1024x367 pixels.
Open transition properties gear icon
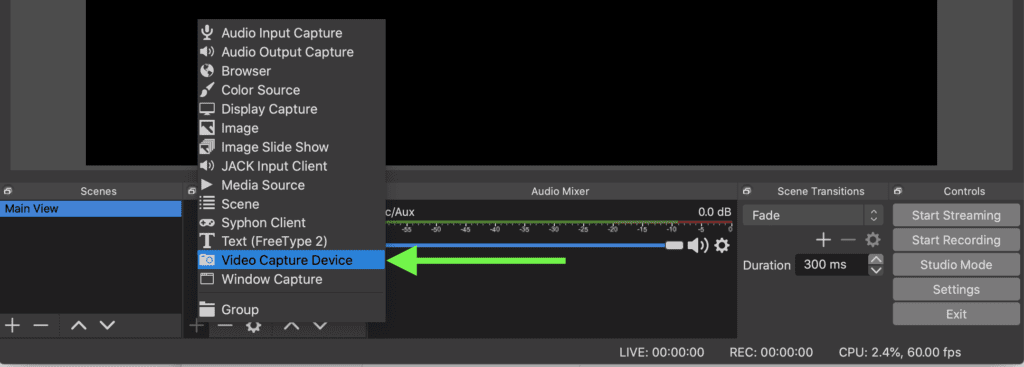(872, 240)
